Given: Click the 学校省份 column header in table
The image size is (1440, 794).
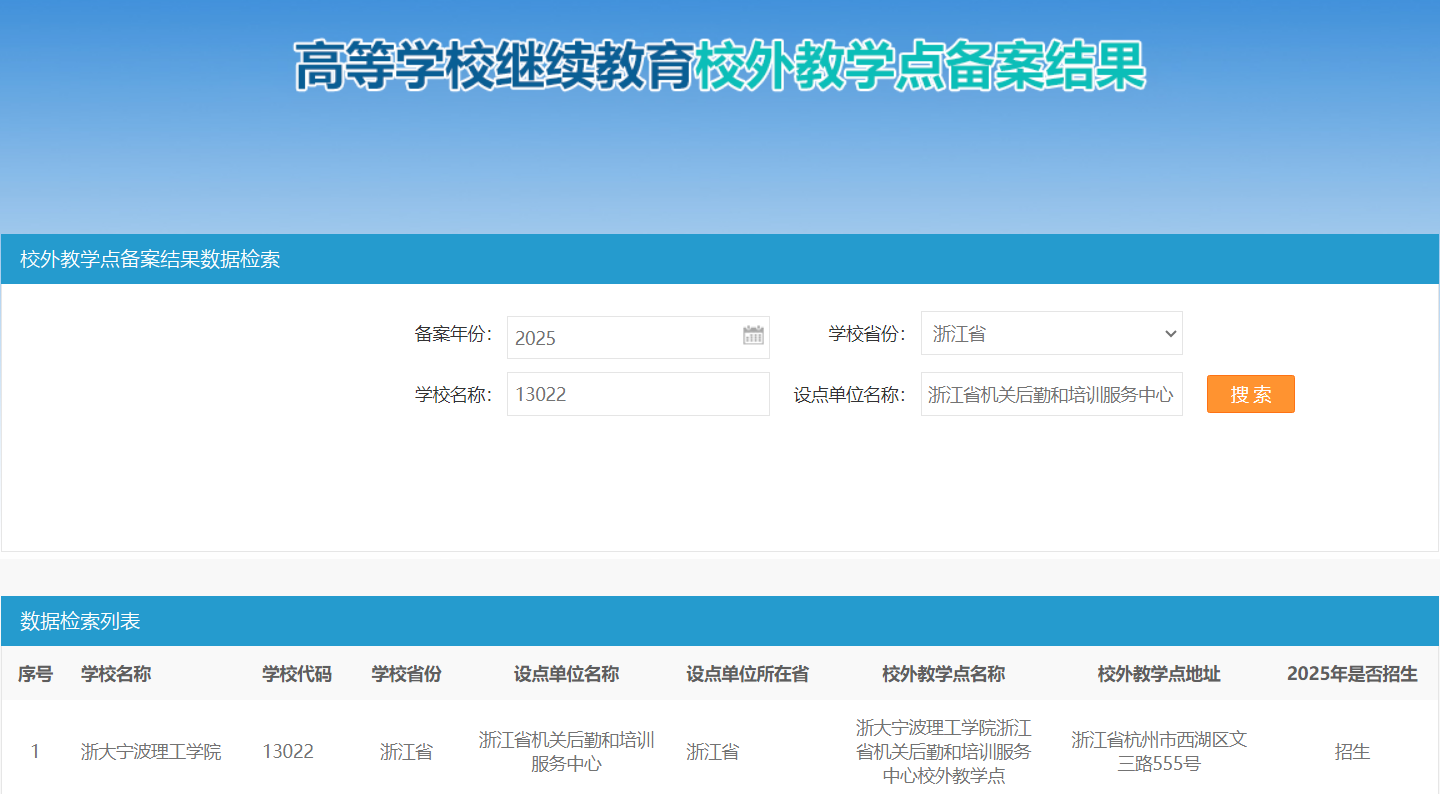Looking at the screenshot, I should tap(406, 674).
